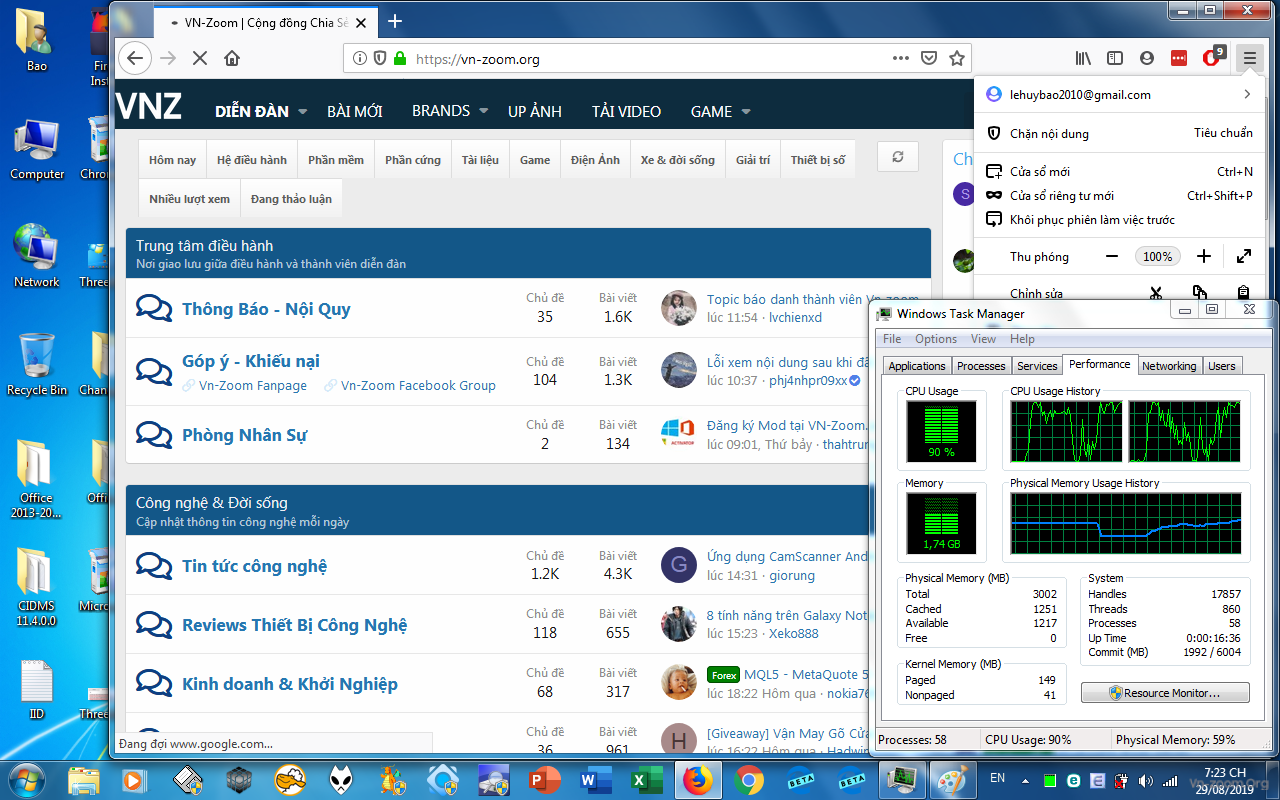Image resolution: width=1280 pixels, height=800 pixels.
Task: Select the Nhiều lượt xem forum tab
Action: coord(189,199)
